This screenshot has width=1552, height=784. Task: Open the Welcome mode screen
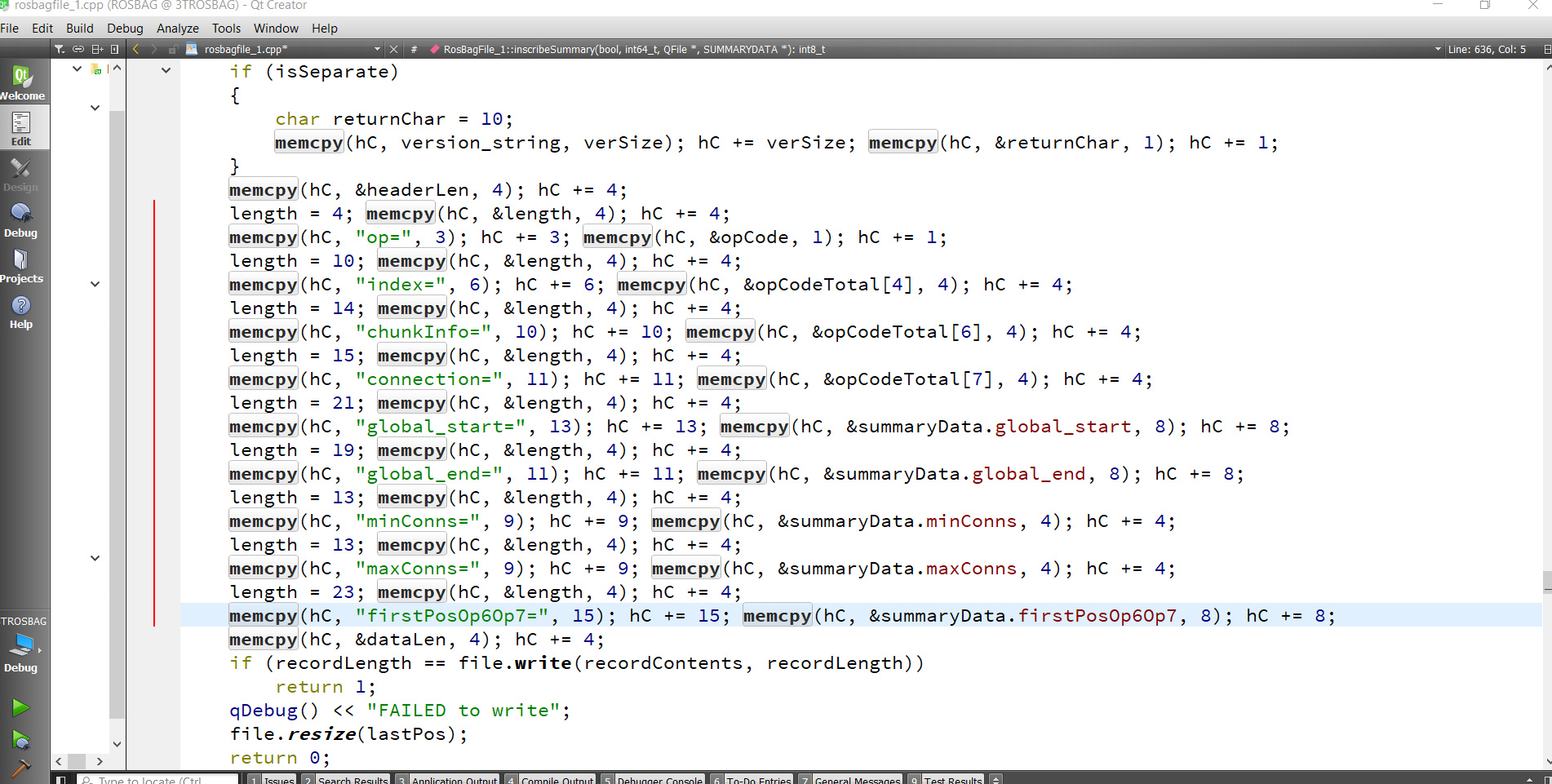[22, 79]
